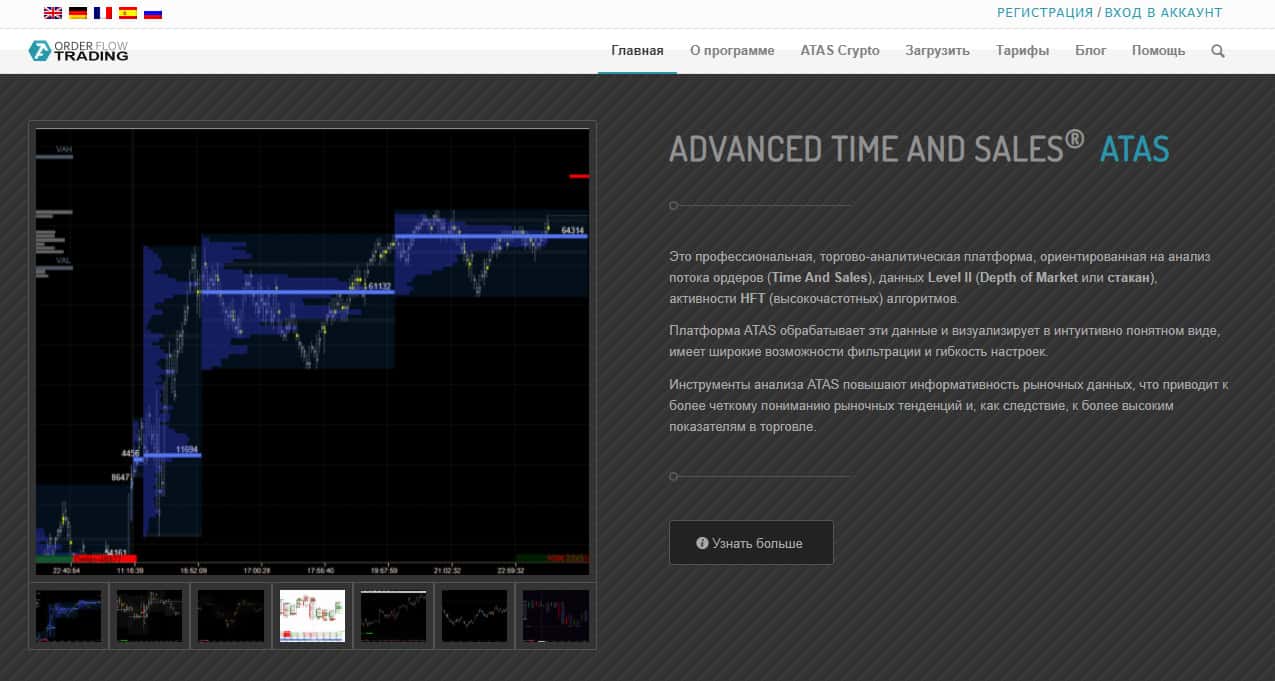1275x681 pixels.
Task: Open the Загрузить menu item
Action: (938, 51)
